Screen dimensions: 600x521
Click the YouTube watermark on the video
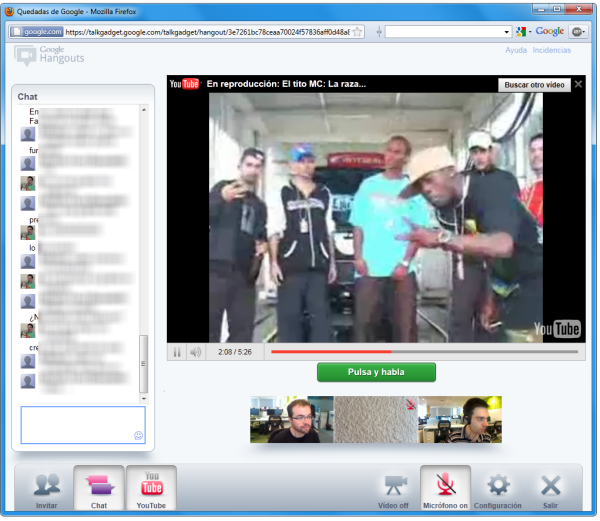[557, 329]
